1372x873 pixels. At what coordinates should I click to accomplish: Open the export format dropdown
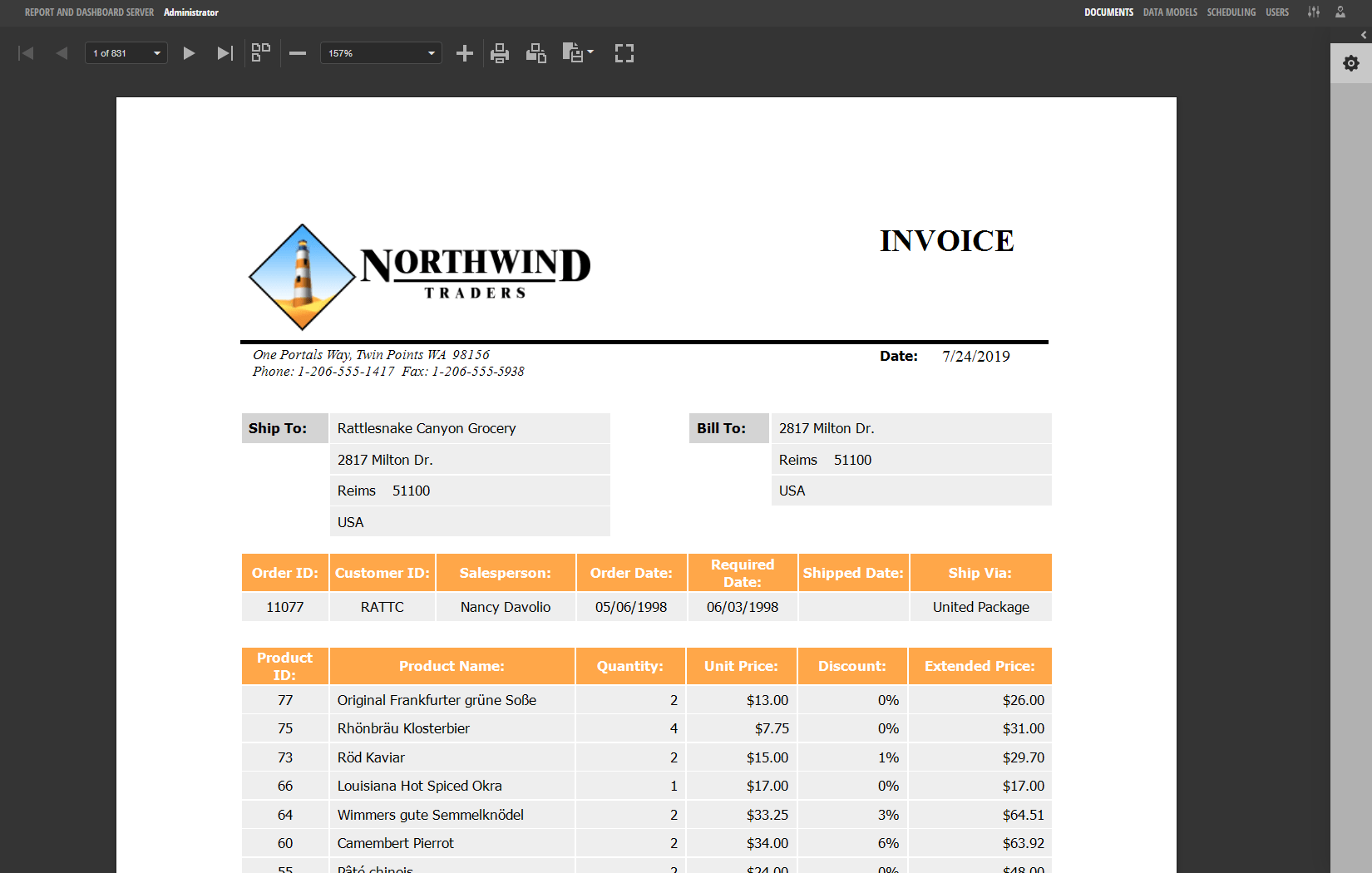[578, 52]
